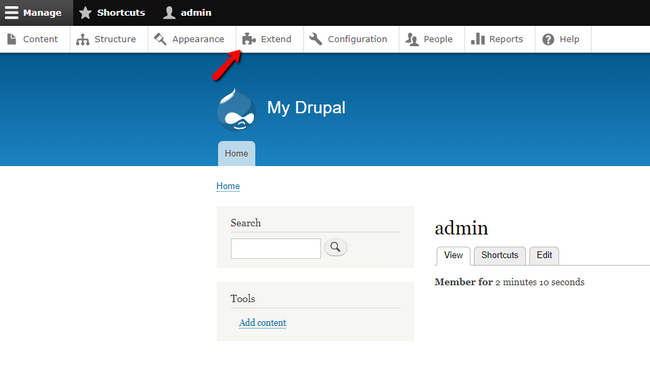Switch to the profile Shortcuts tab
The width and height of the screenshot is (650, 366).
point(500,255)
